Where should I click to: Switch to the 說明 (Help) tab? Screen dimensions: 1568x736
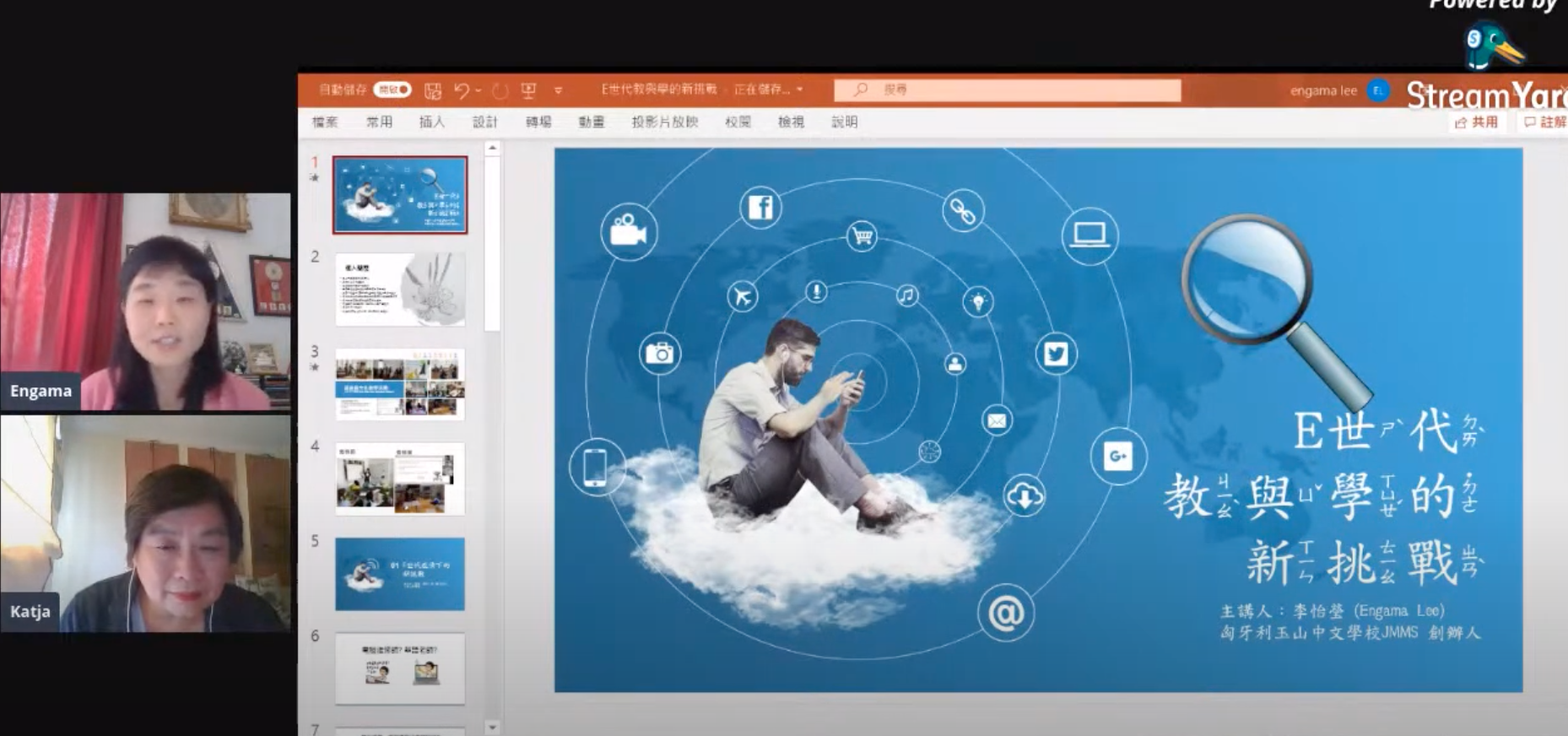coord(844,122)
